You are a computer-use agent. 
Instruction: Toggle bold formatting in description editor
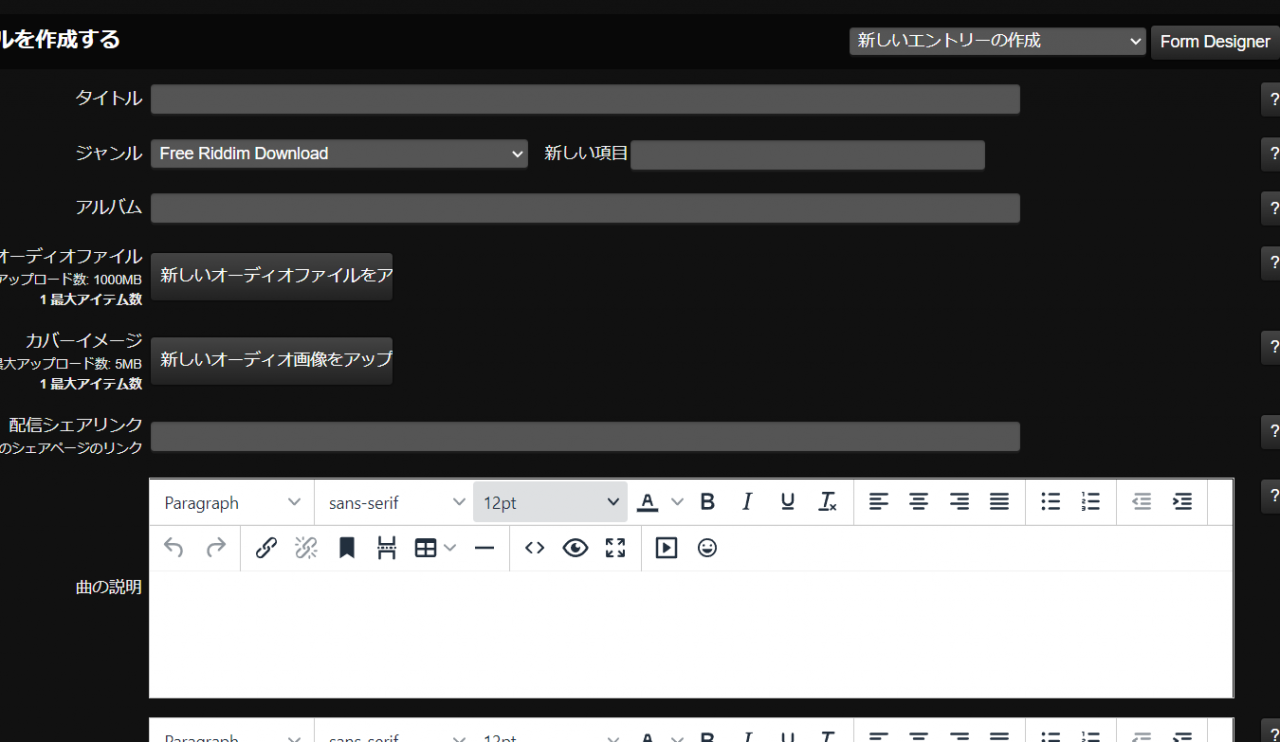pos(707,502)
